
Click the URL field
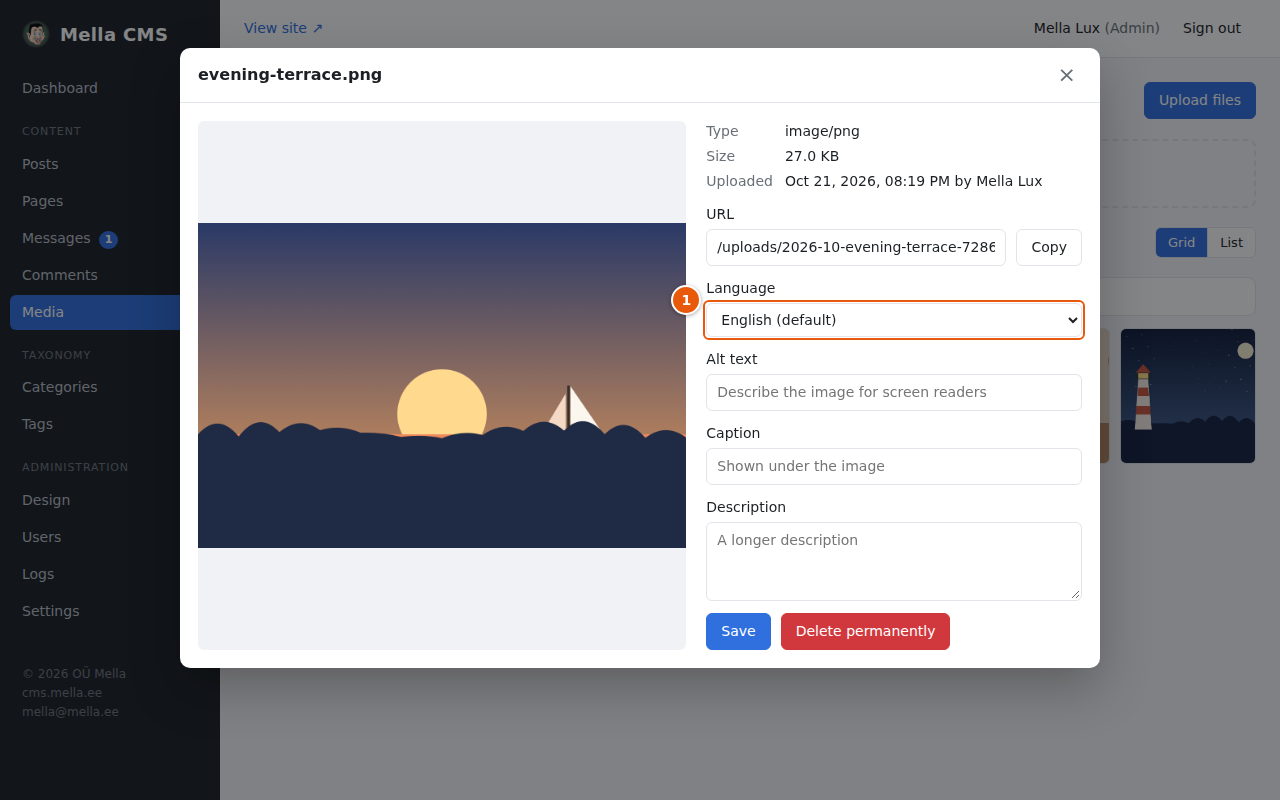(856, 247)
